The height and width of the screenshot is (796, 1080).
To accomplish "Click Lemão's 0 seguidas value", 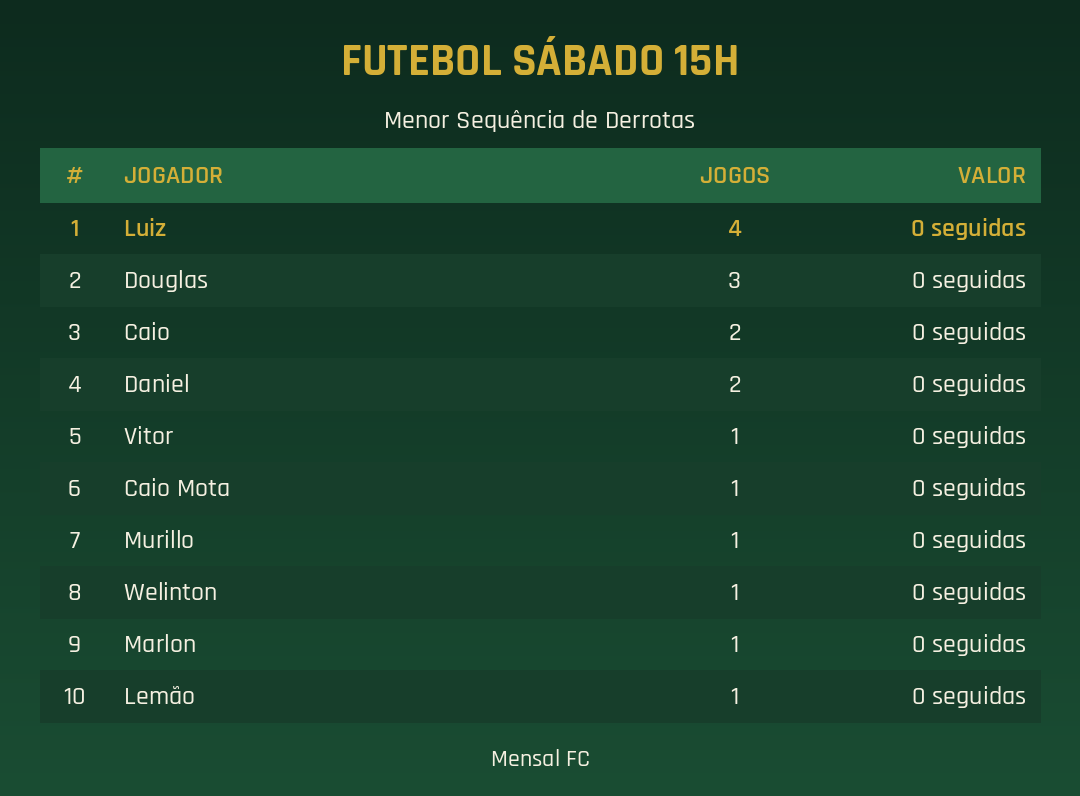I will (968, 696).
